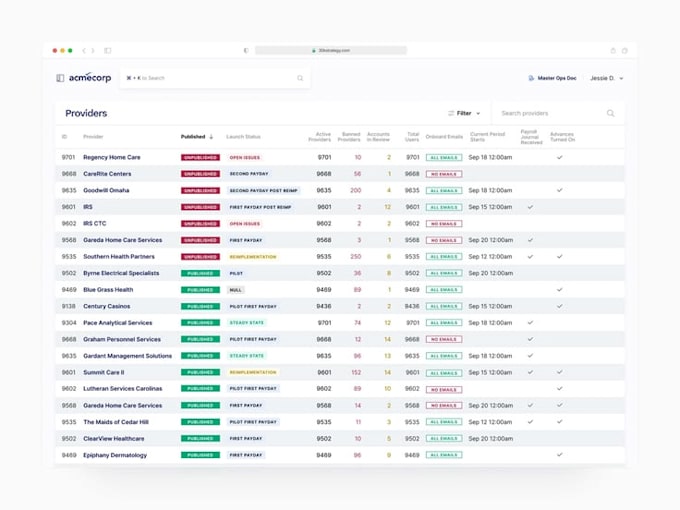
Task: Click the privacy shield icon beside address bar
Action: pos(246,51)
